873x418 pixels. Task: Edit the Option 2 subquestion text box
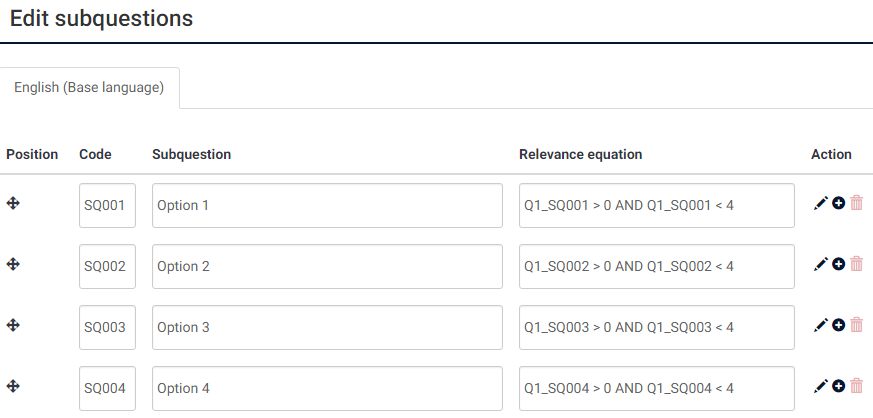pyautogui.click(x=327, y=267)
